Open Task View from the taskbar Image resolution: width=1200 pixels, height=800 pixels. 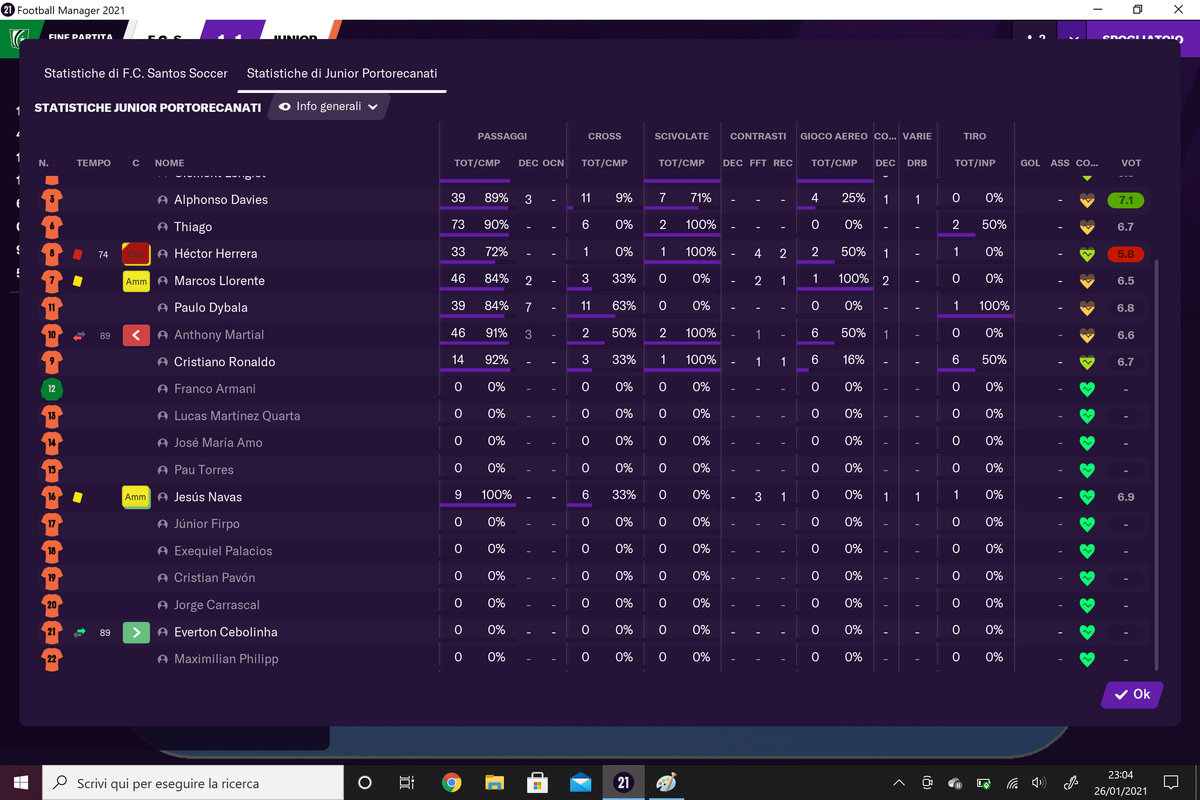[x=407, y=783]
